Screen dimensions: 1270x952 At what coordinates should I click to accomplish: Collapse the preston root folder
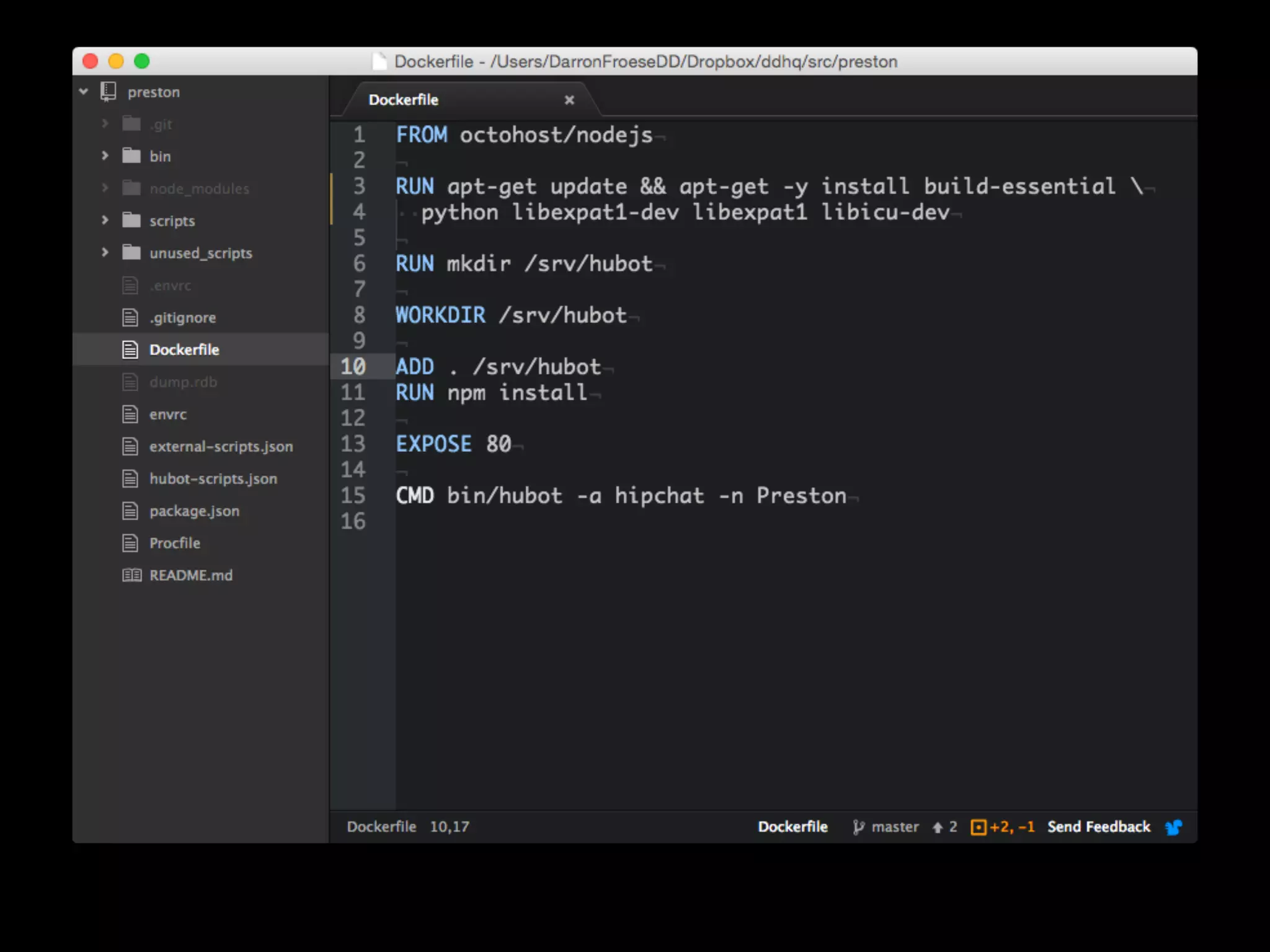point(84,92)
